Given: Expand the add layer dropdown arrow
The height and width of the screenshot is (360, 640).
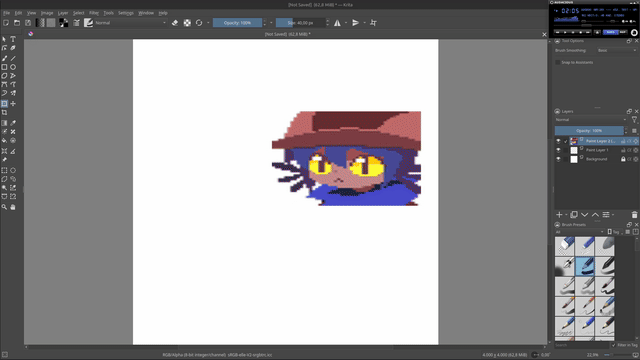Looking at the screenshot, I should point(567,215).
